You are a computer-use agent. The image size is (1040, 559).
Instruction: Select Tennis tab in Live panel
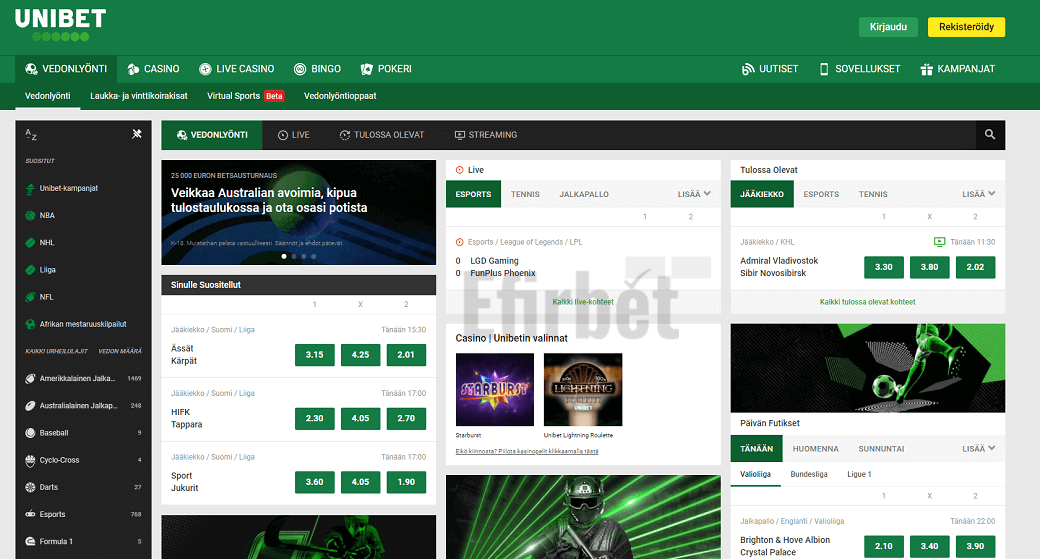tap(525, 194)
